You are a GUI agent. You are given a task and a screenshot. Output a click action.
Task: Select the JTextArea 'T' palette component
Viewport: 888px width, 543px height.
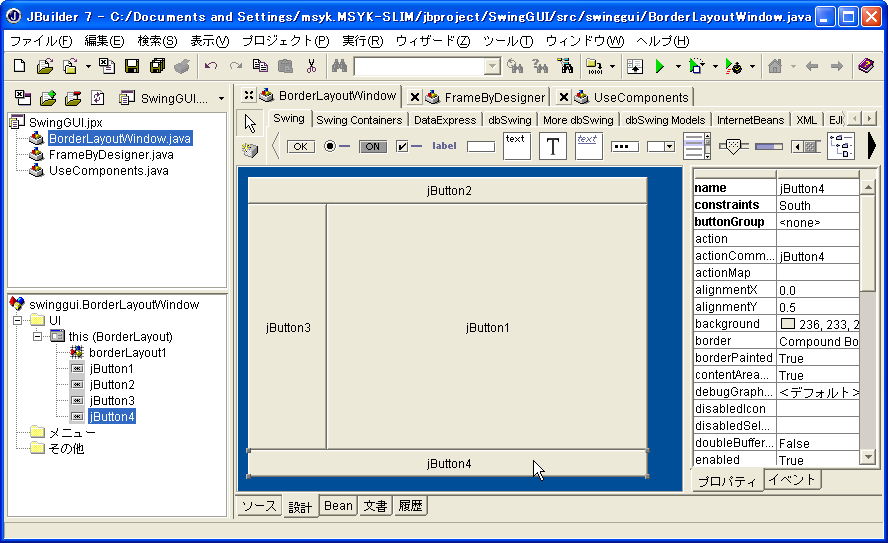553,146
